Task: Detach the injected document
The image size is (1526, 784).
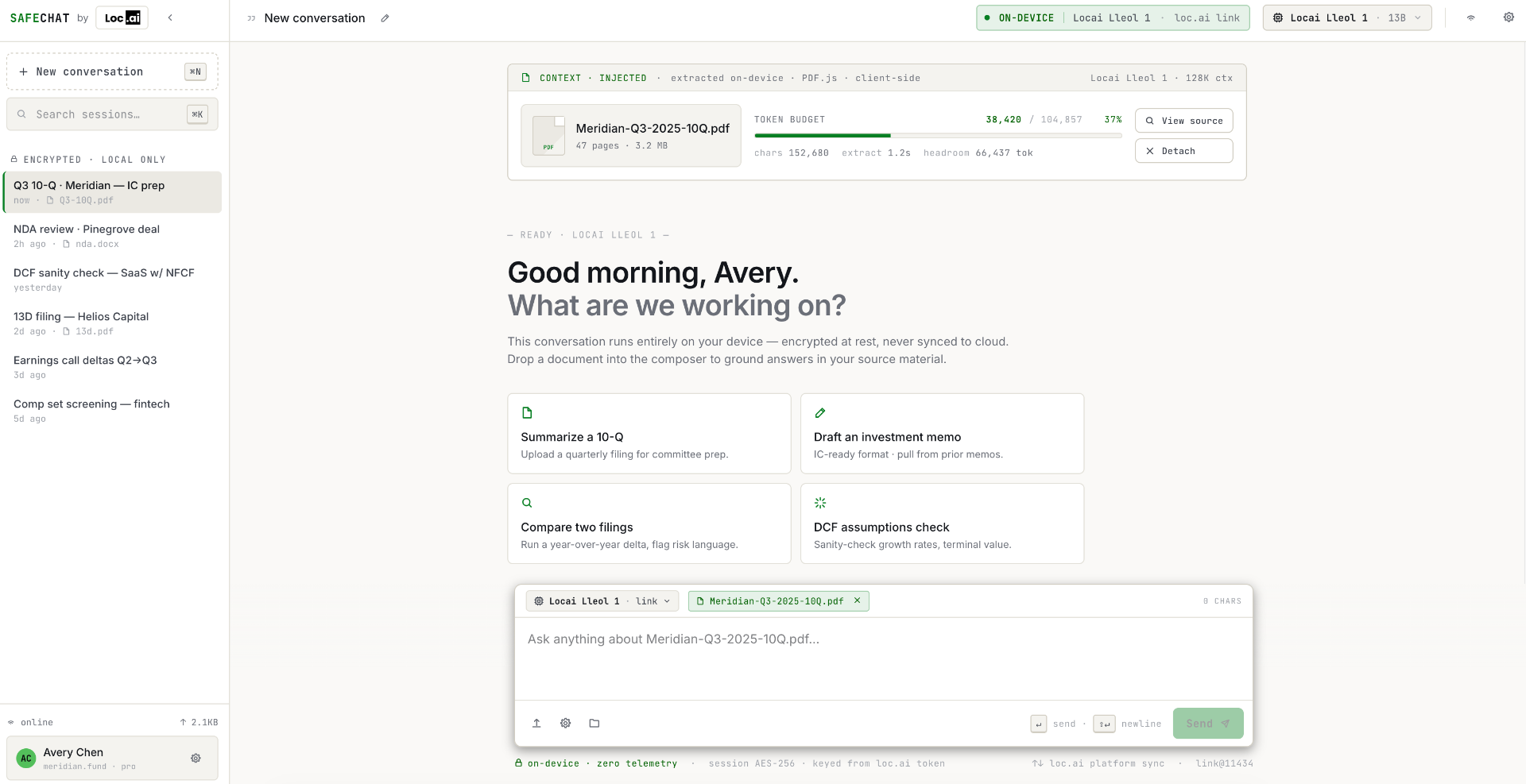Action: coord(1183,151)
